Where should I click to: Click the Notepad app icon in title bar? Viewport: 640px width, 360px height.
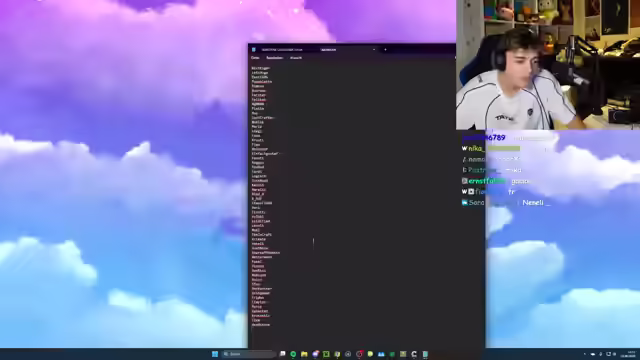pos(254,49)
